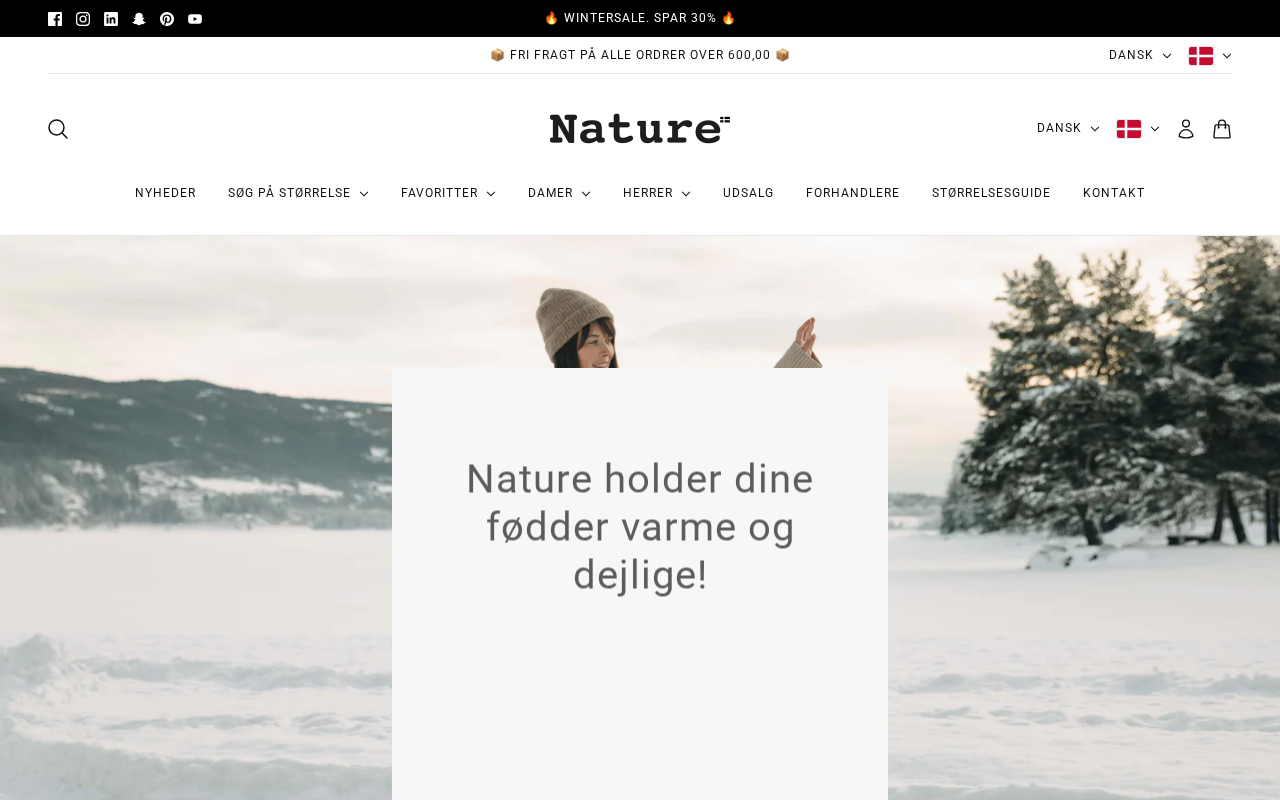Open the Danish flag country selector in top bar
The width and height of the screenshot is (1280, 800).
[1210, 56]
